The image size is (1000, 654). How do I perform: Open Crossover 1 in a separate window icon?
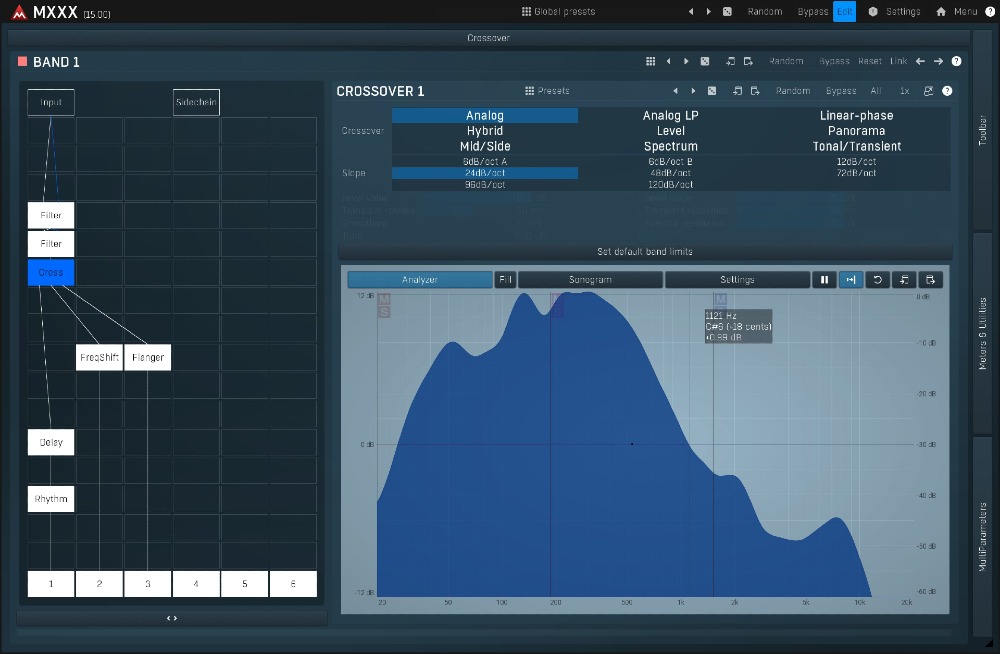point(928,91)
